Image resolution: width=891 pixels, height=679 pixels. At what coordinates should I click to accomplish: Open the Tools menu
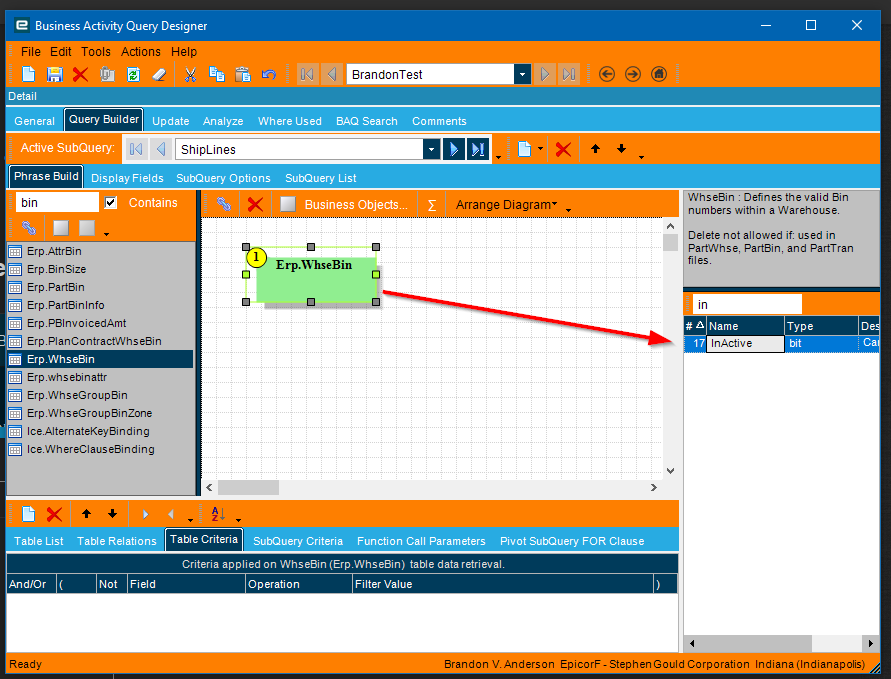95,52
